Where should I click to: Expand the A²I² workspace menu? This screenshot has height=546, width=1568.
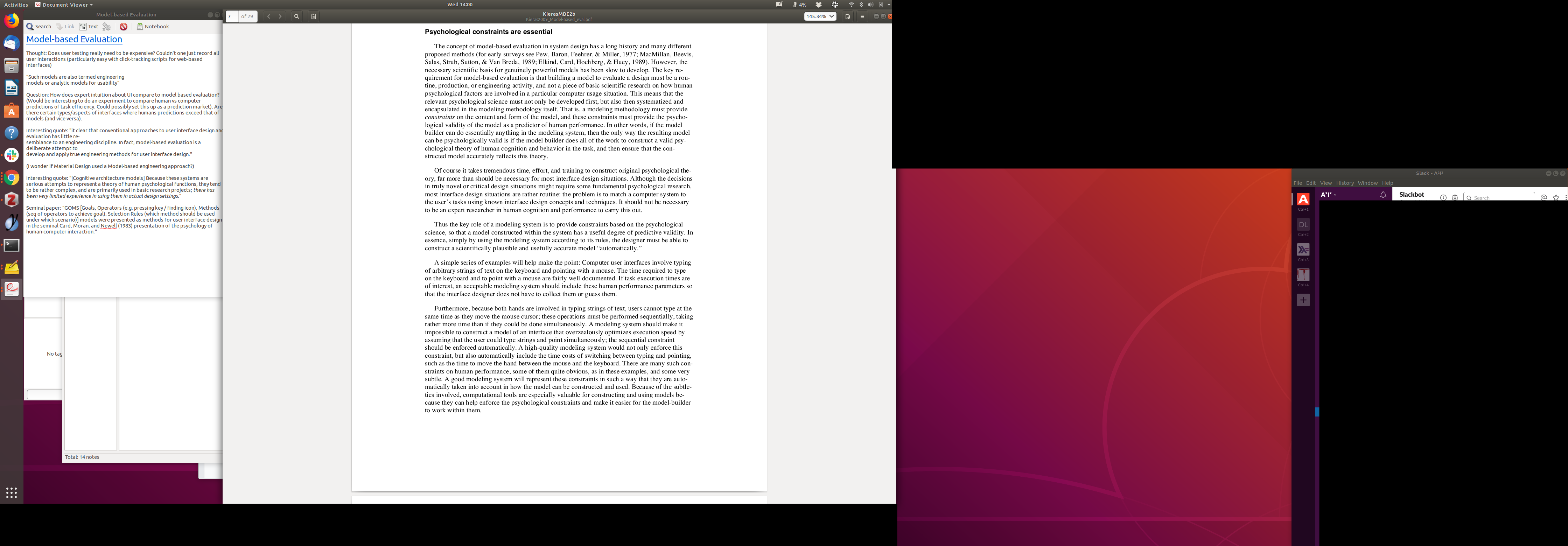pos(1328,195)
